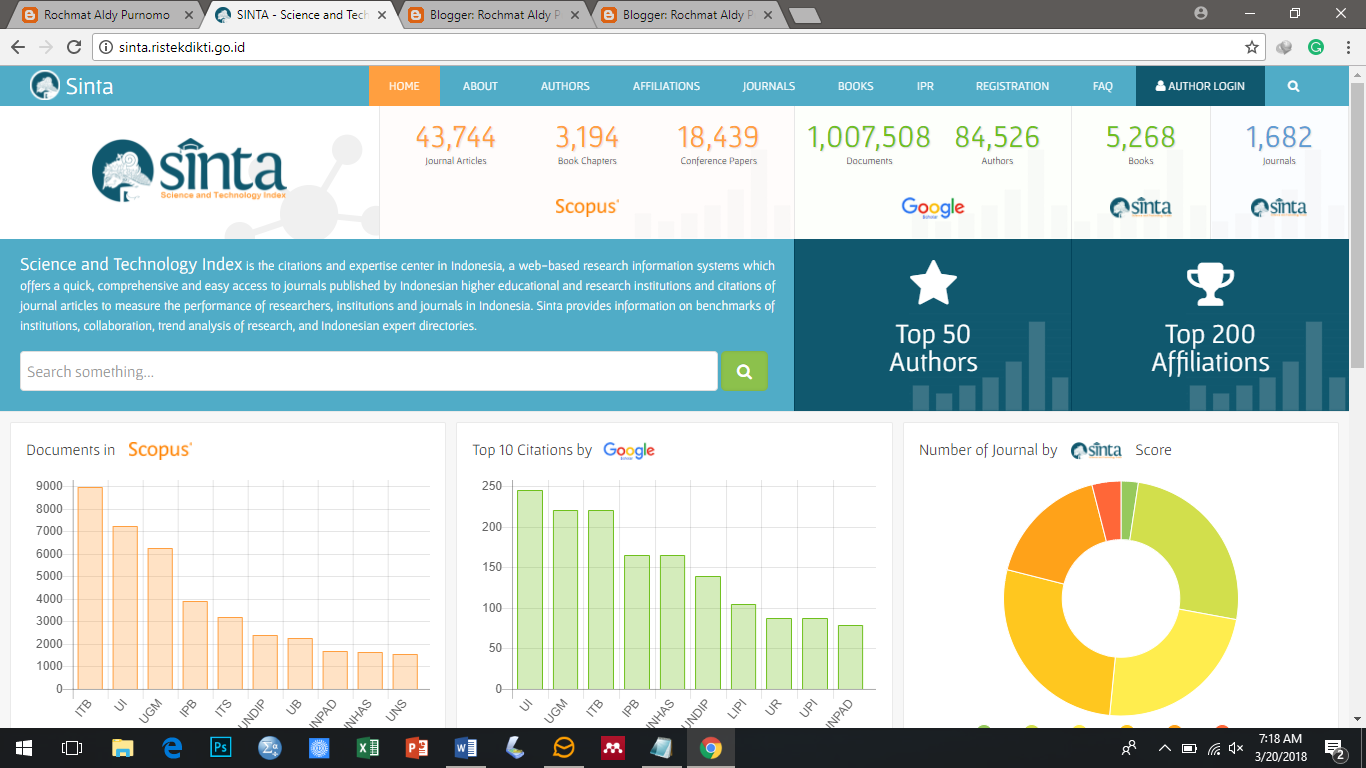
Task: Click the Sinta logo below the Books count
Action: point(1141,207)
